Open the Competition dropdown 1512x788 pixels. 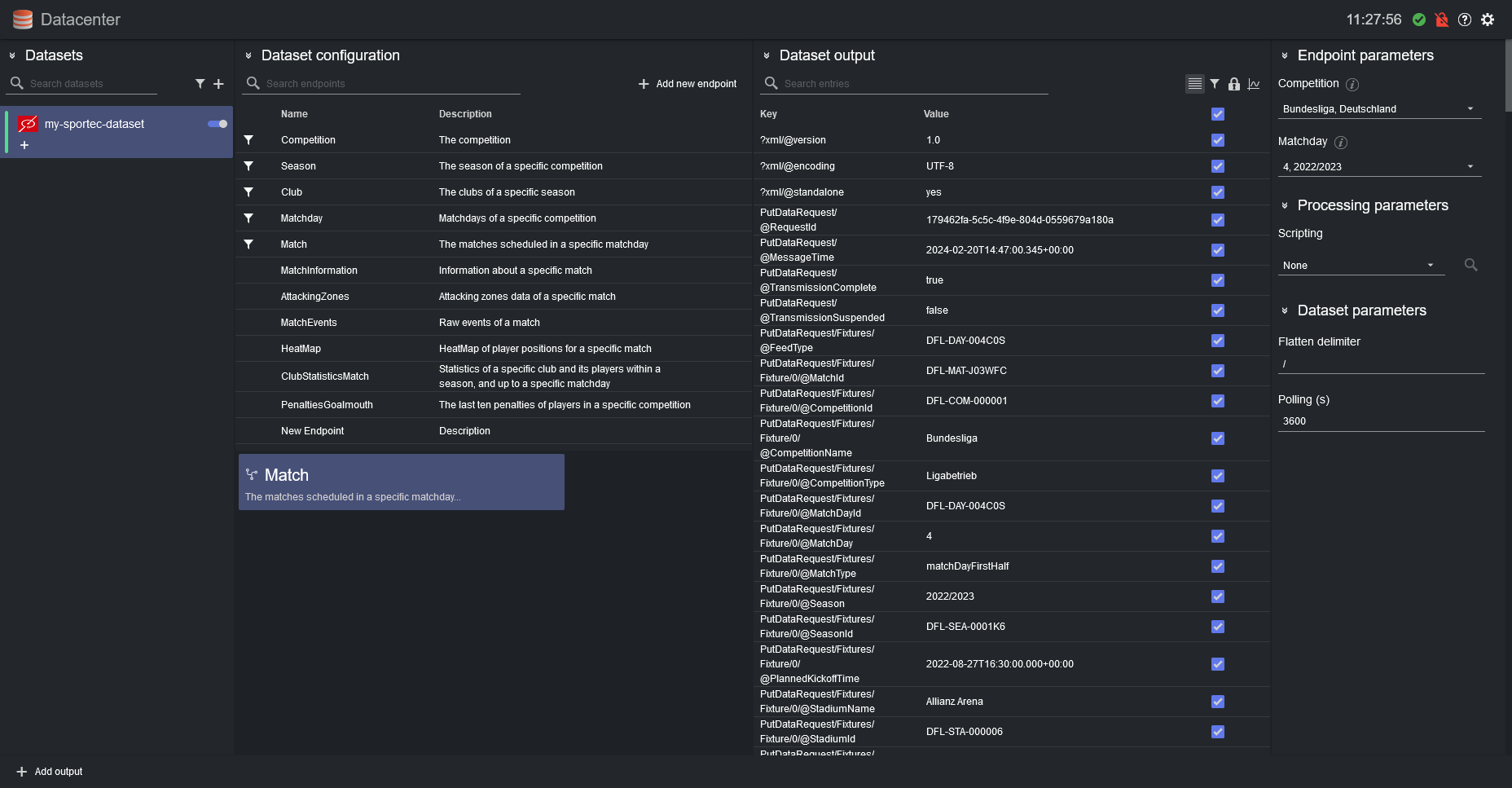(1378, 109)
